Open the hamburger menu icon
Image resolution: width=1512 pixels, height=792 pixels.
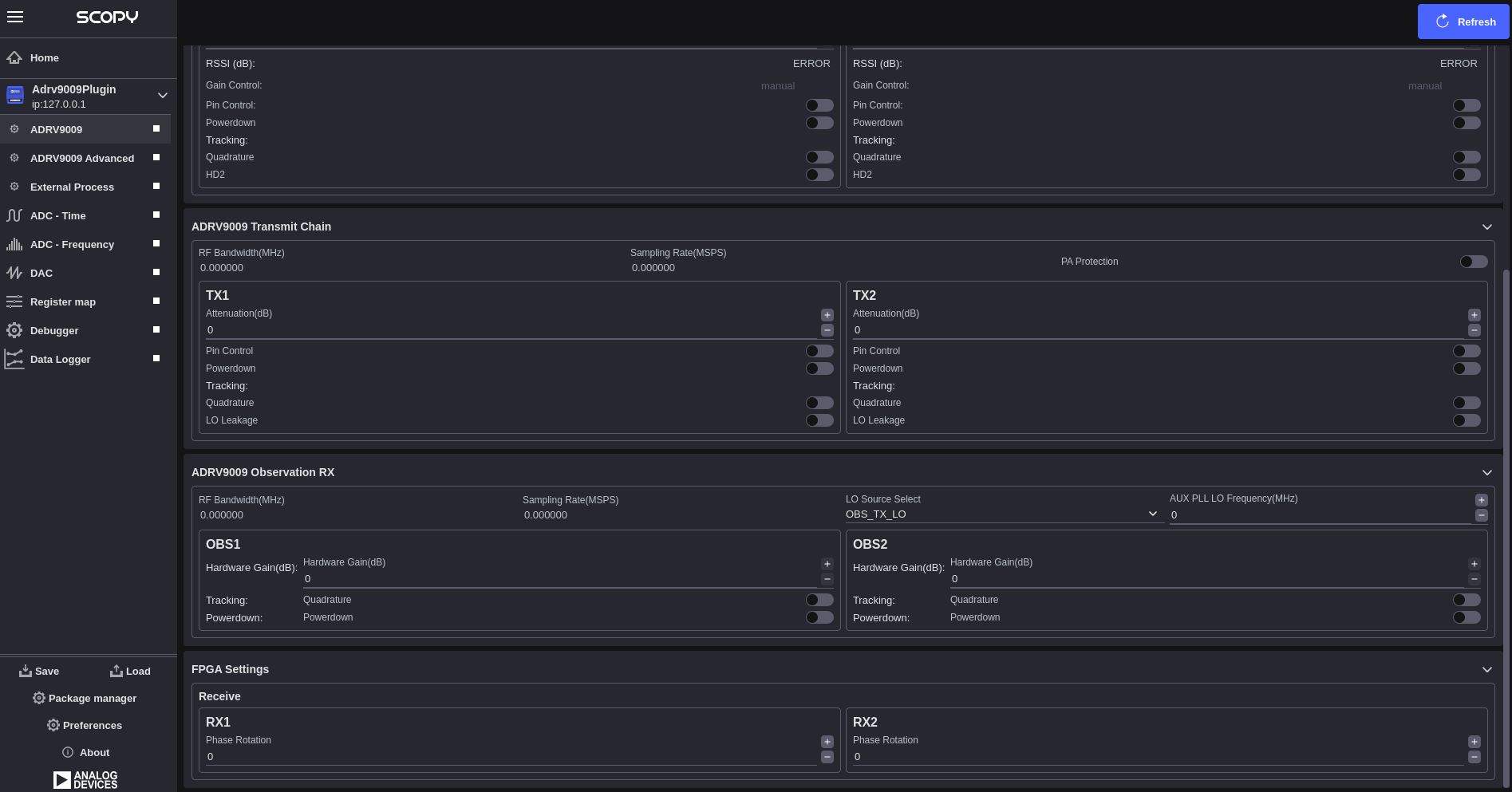[x=15, y=17]
